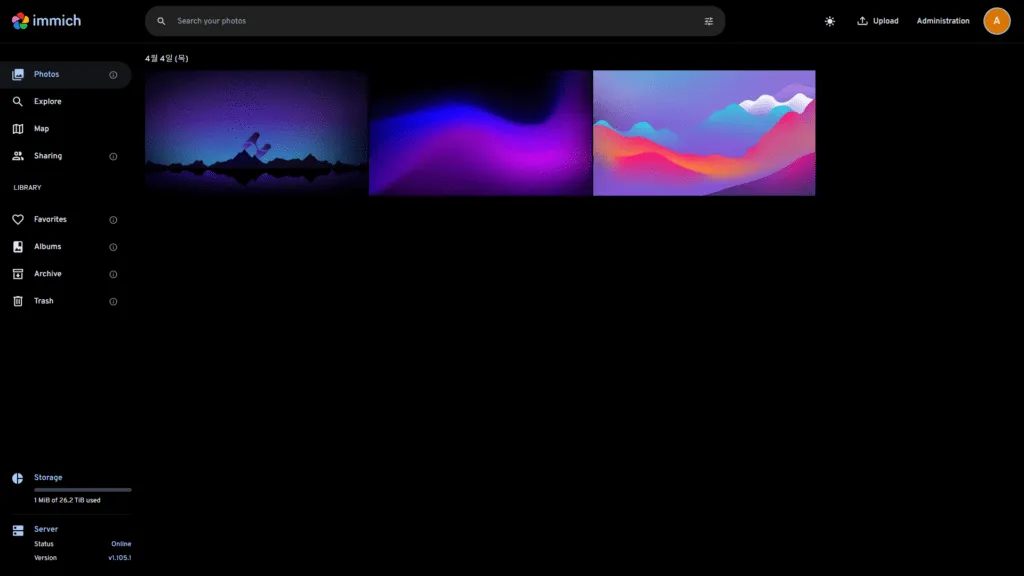Open the Server status panel icon
1024x576 pixels.
[x=18, y=528]
